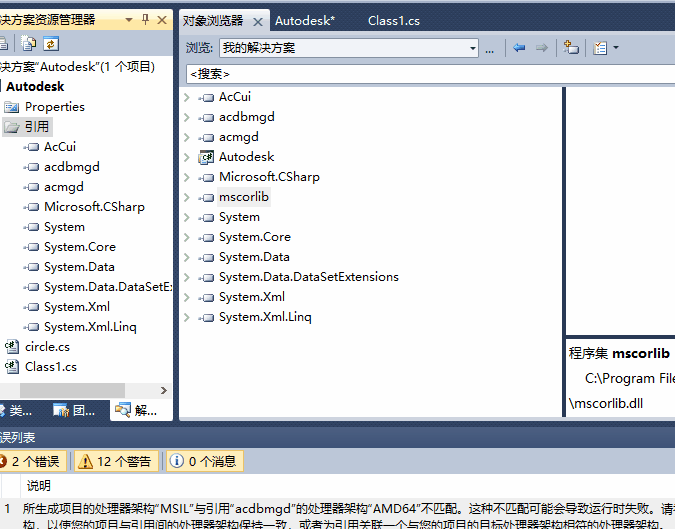Expand the acdbmgd node in Object Browser
Image resolution: width=675 pixels, height=529 pixels.
pyautogui.click(x=187, y=117)
